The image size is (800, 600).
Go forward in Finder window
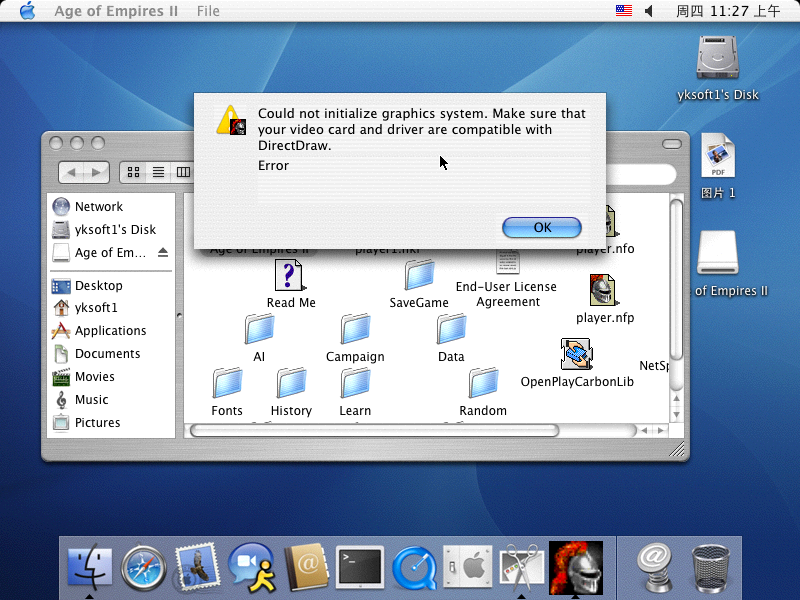pos(96,172)
